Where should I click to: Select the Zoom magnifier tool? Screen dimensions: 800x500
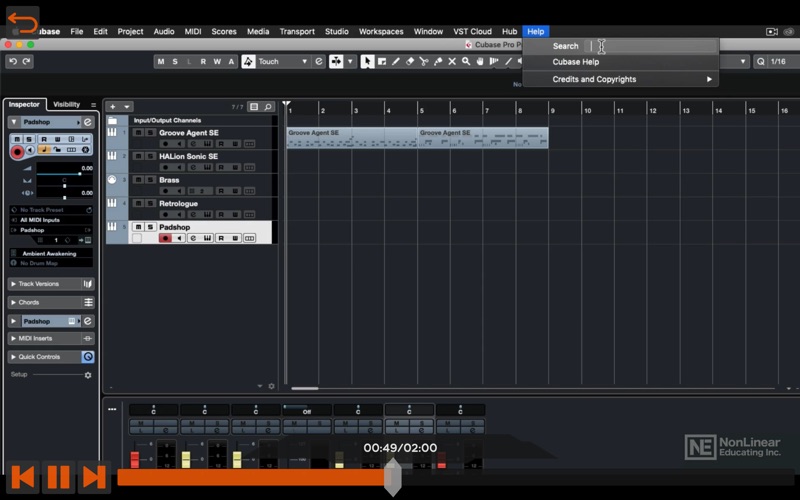466,62
